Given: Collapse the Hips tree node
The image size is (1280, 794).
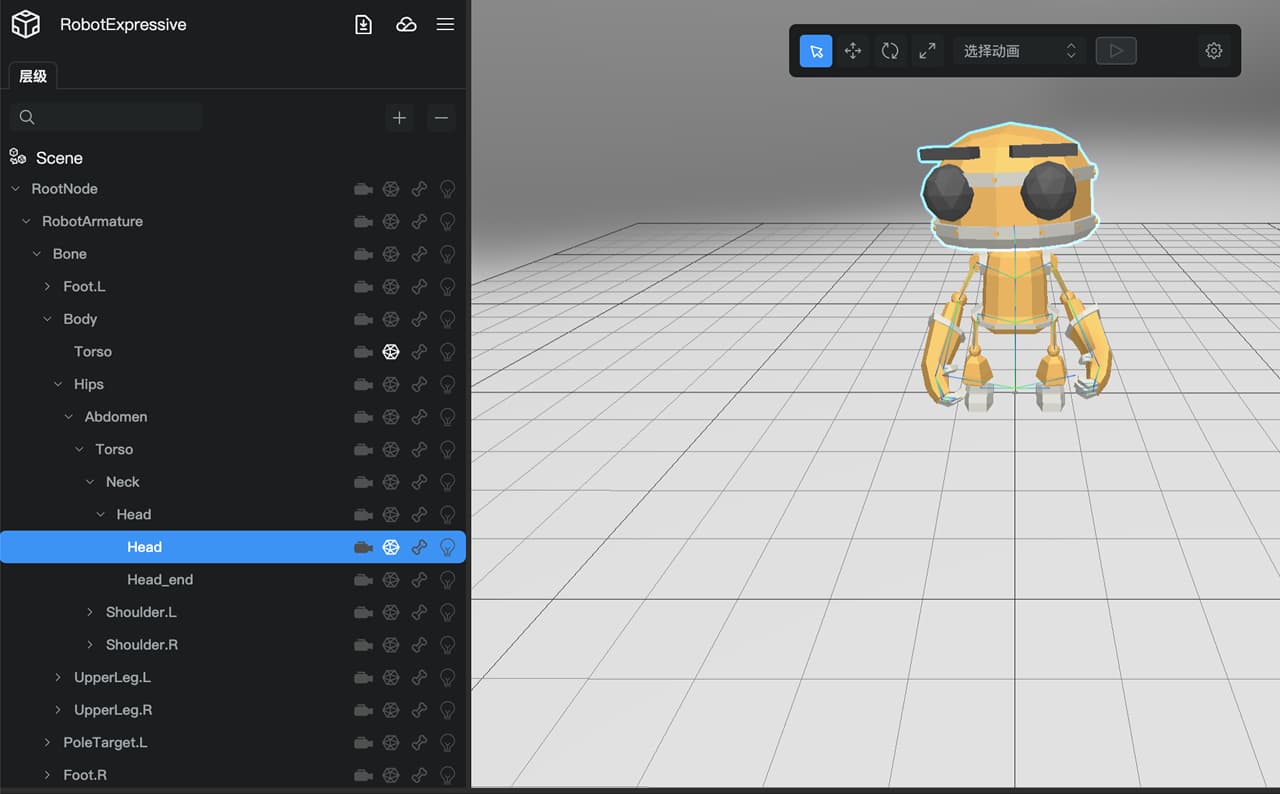Looking at the screenshot, I should pyautogui.click(x=58, y=385).
